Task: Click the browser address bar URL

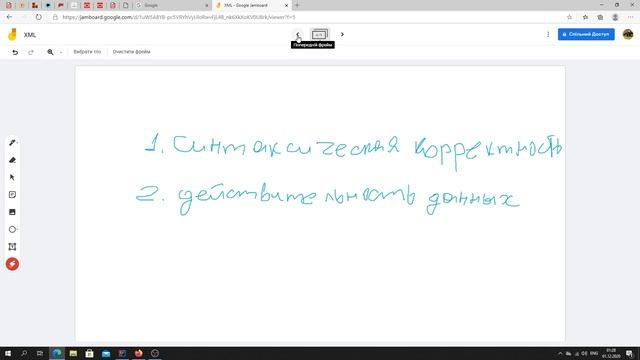Action: [179, 17]
